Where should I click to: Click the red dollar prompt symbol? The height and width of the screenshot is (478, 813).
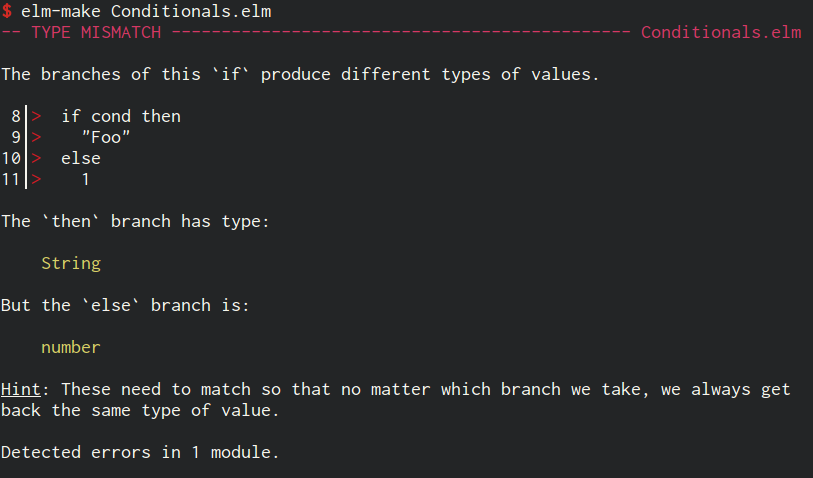7,11
